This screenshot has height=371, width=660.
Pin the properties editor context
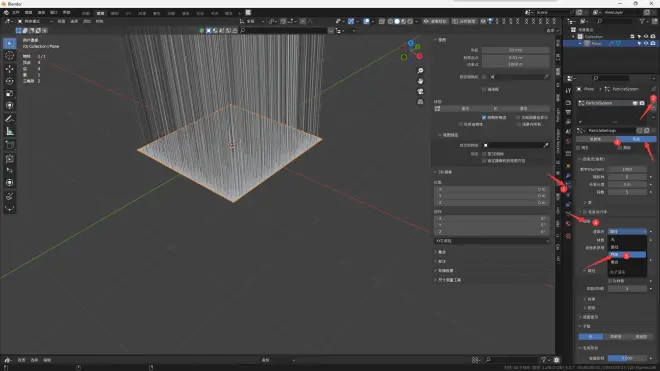pos(654,89)
